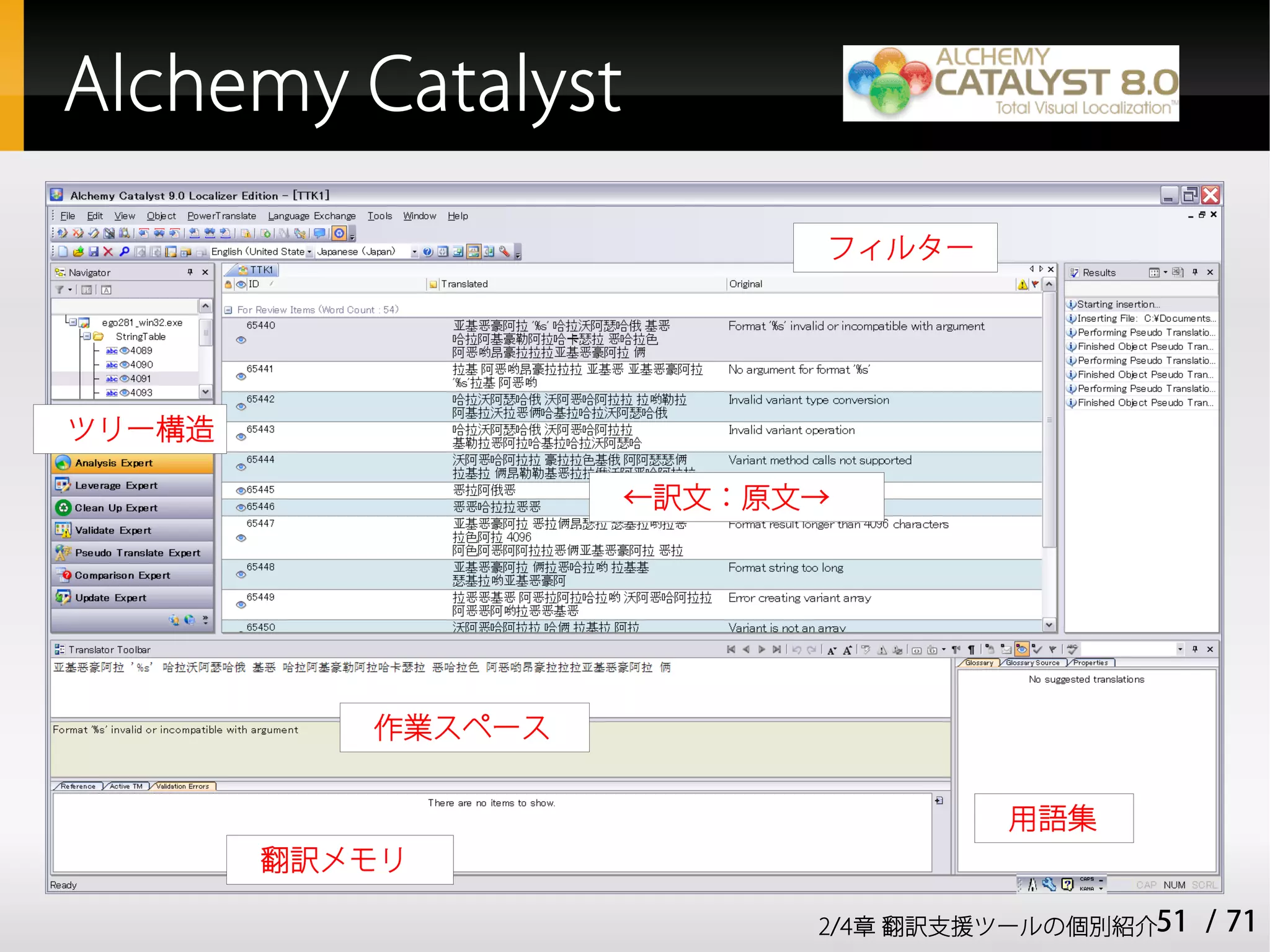Click the increase font size icon
1270x952 pixels.
coord(847,650)
